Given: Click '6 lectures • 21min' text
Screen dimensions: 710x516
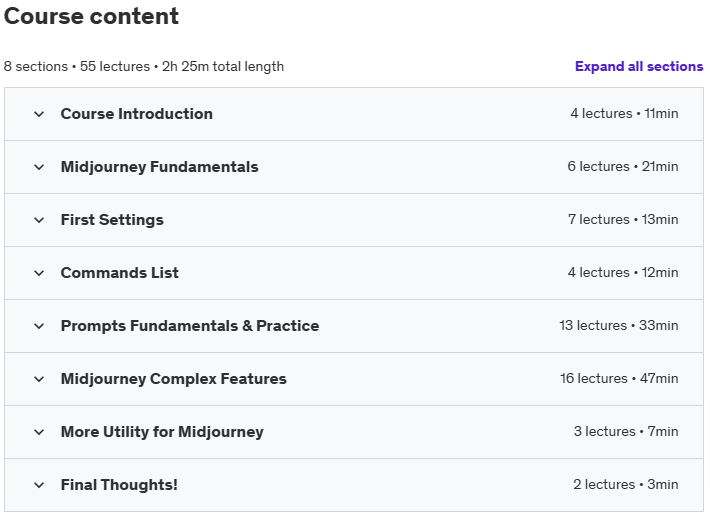Looking at the screenshot, I should tap(623, 166).
